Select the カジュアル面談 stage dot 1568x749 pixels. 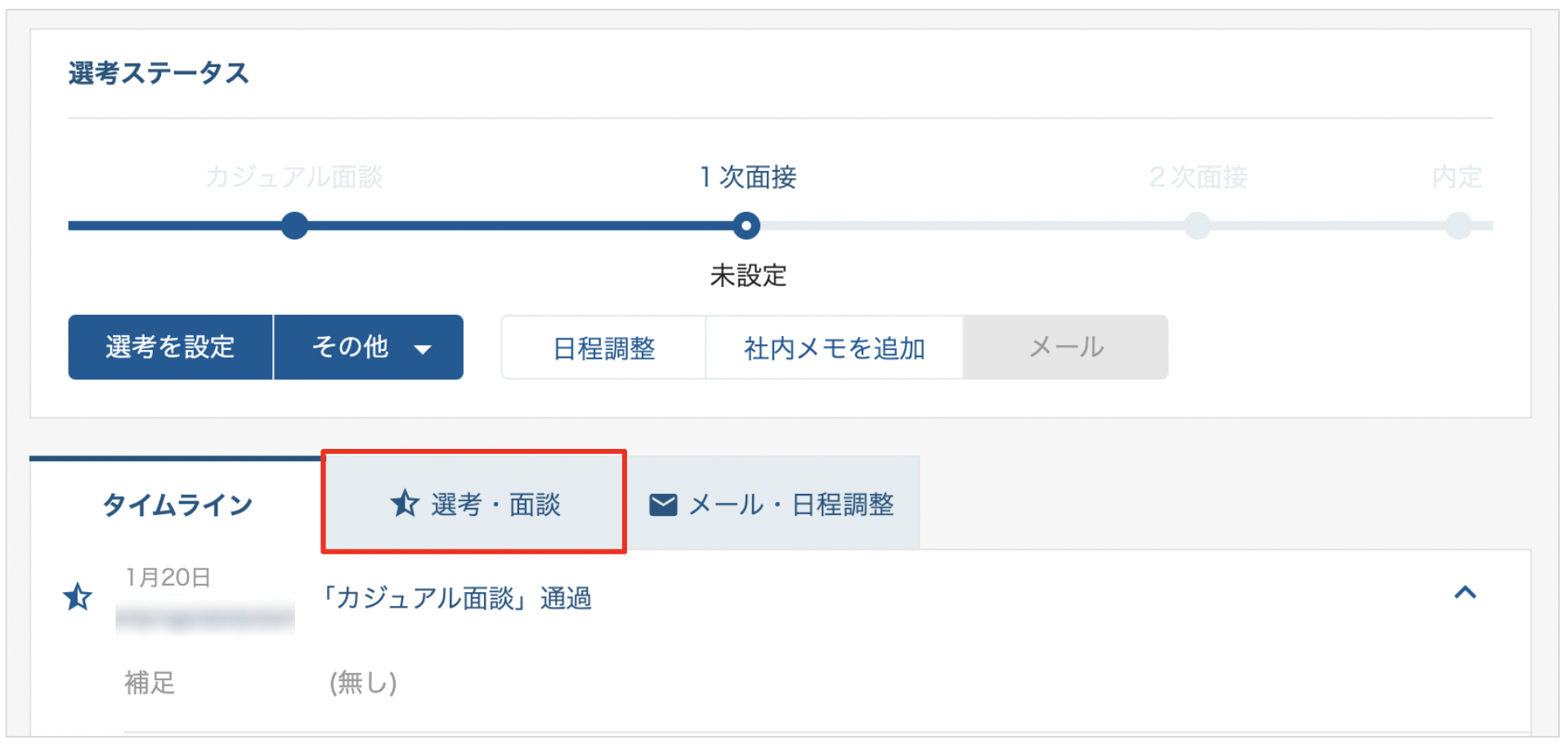(294, 226)
